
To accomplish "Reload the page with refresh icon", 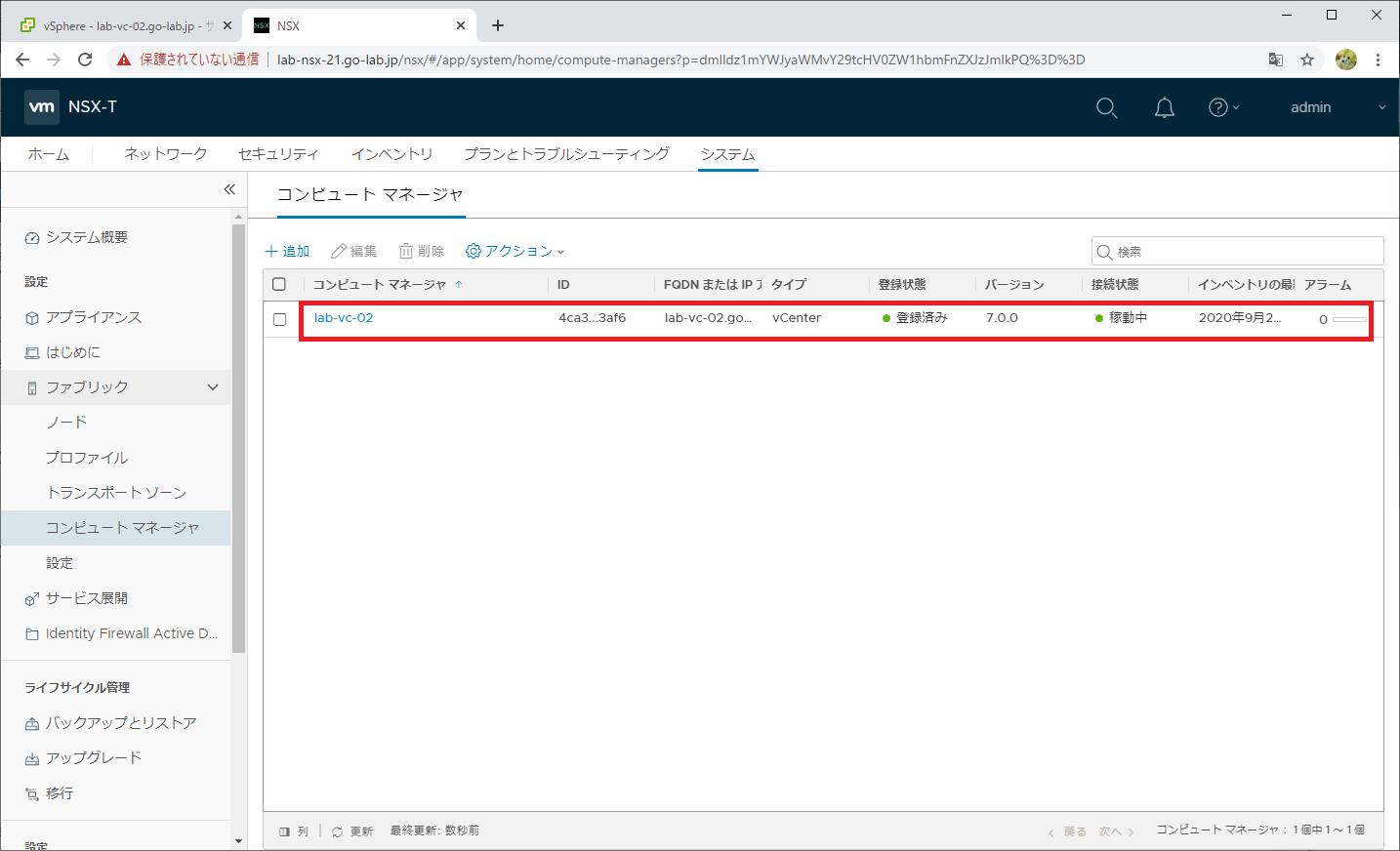I will click(85, 60).
